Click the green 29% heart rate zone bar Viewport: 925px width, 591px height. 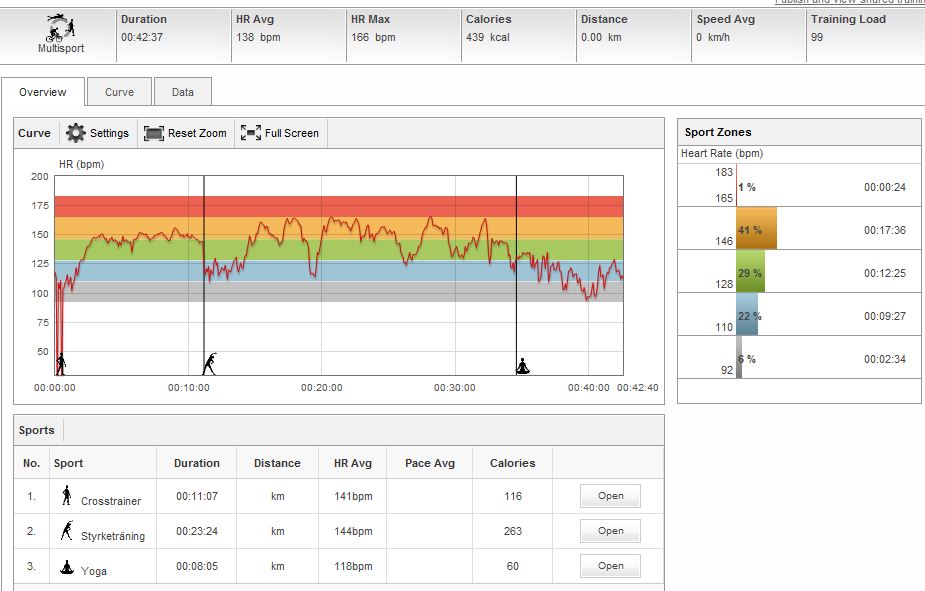point(750,272)
